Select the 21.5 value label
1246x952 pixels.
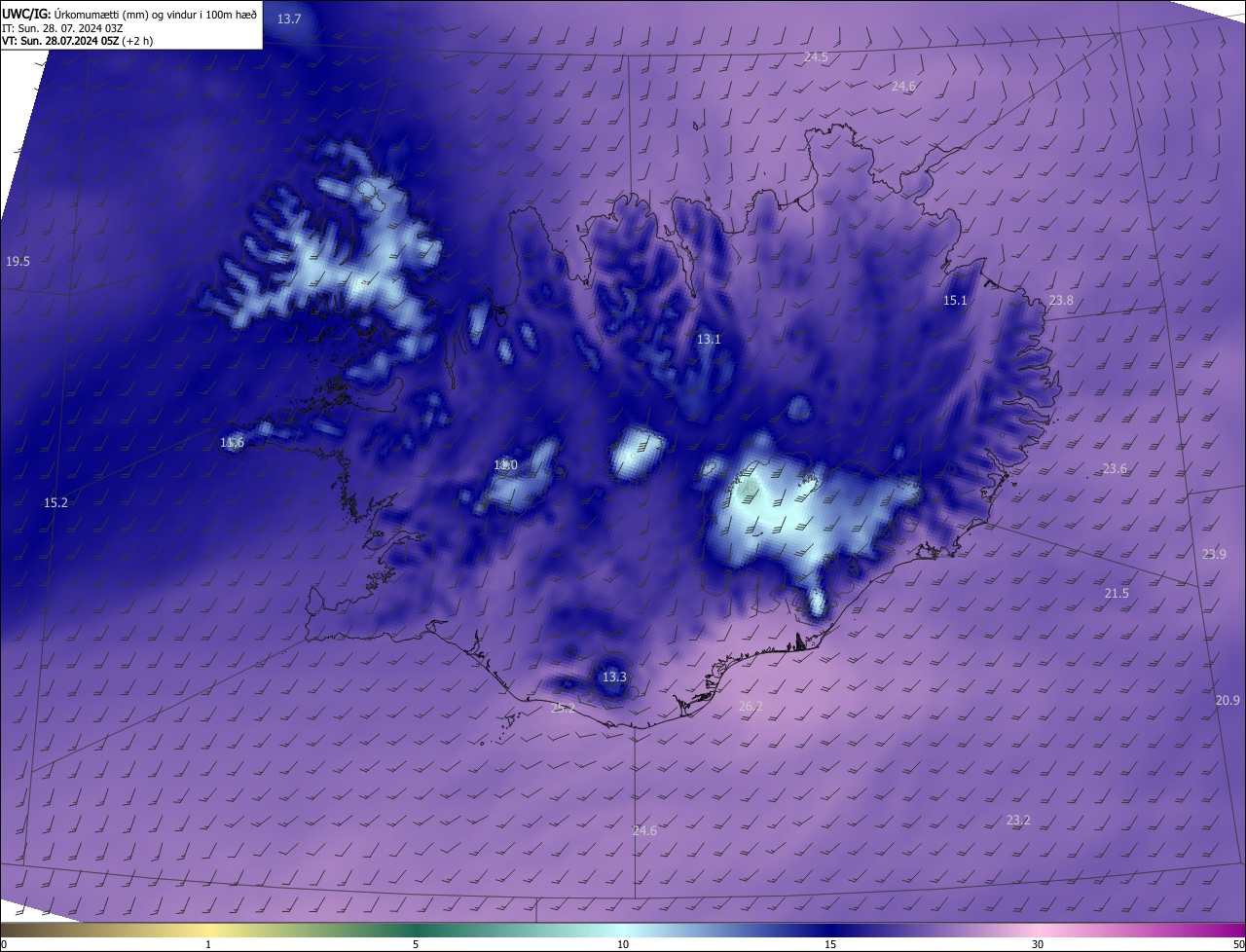coord(1117,594)
